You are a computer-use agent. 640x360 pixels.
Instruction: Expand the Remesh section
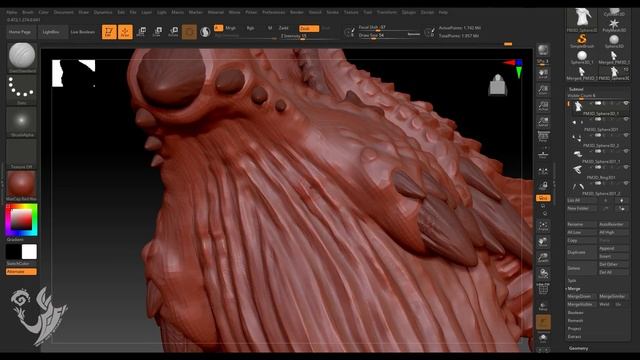pos(575,320)
